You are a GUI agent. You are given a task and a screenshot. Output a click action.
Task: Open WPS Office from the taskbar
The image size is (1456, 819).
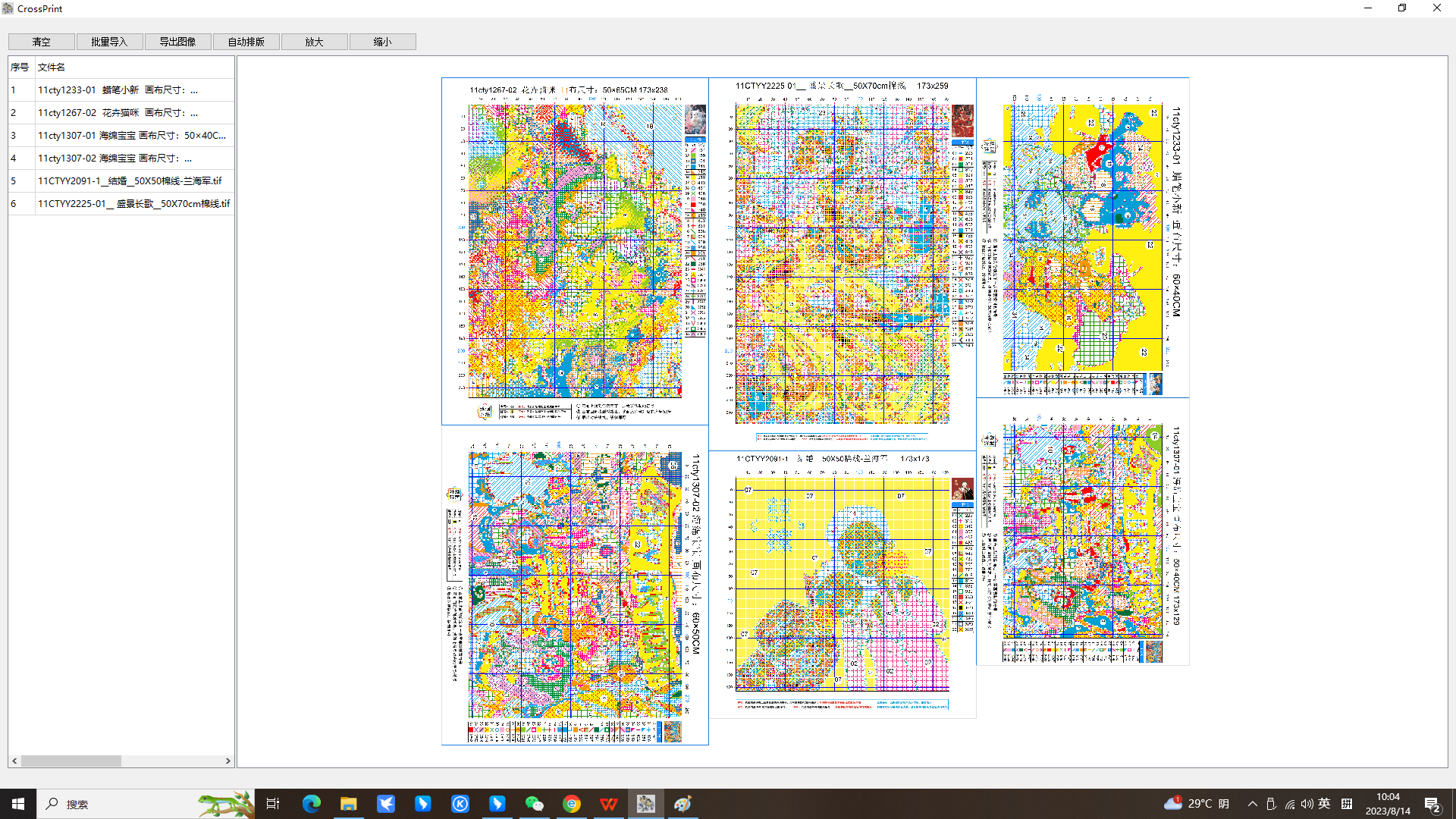point(609,804)
